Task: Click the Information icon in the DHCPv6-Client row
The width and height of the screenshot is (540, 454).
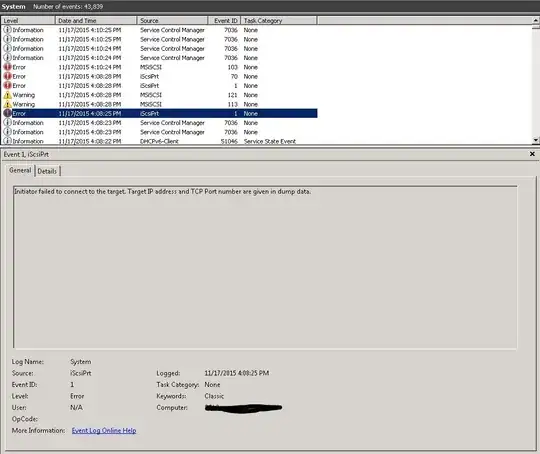Action: click(x=7, y=141)
